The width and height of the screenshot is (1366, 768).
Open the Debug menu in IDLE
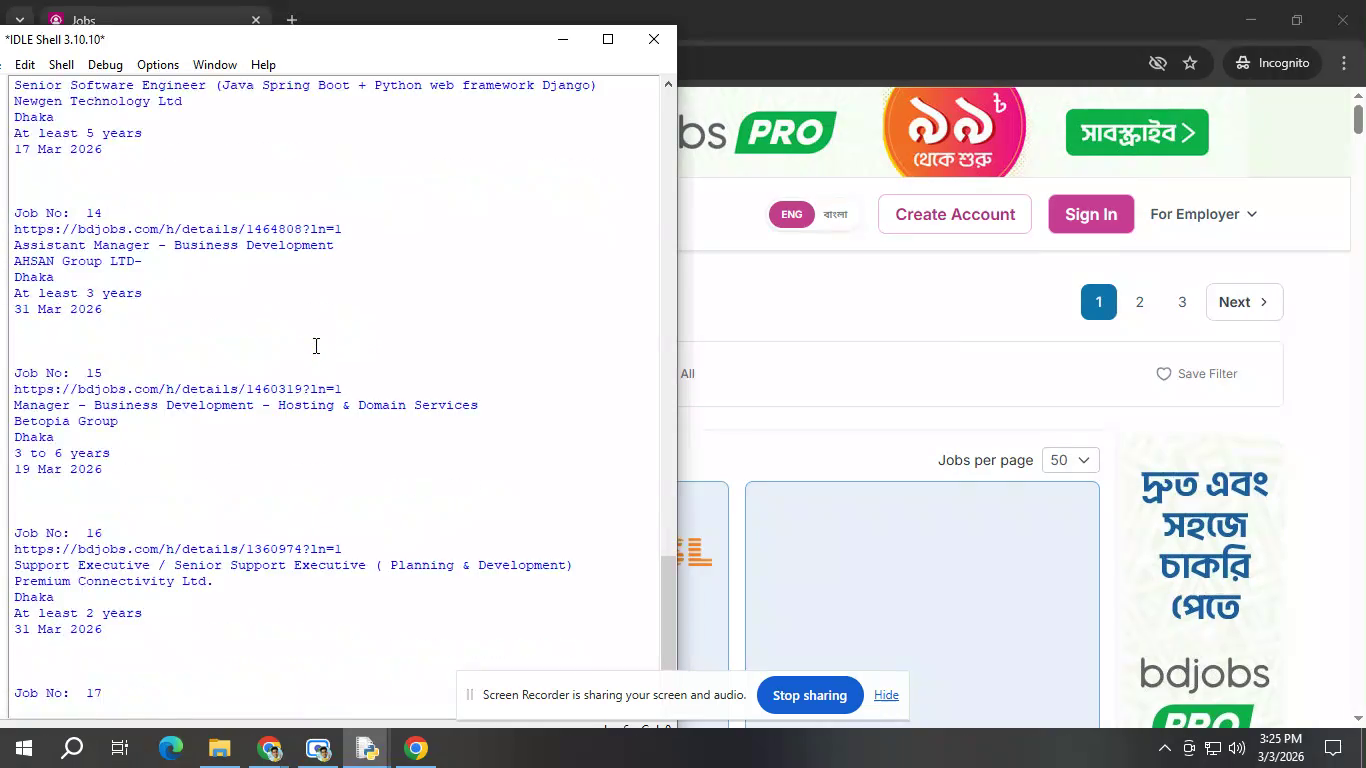(x=105, y=65)
